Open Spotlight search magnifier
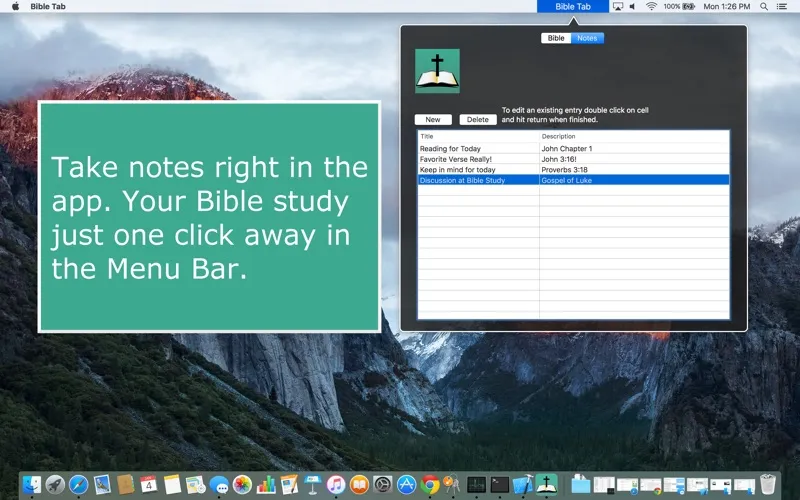800x500 pixels. (764, 7)
